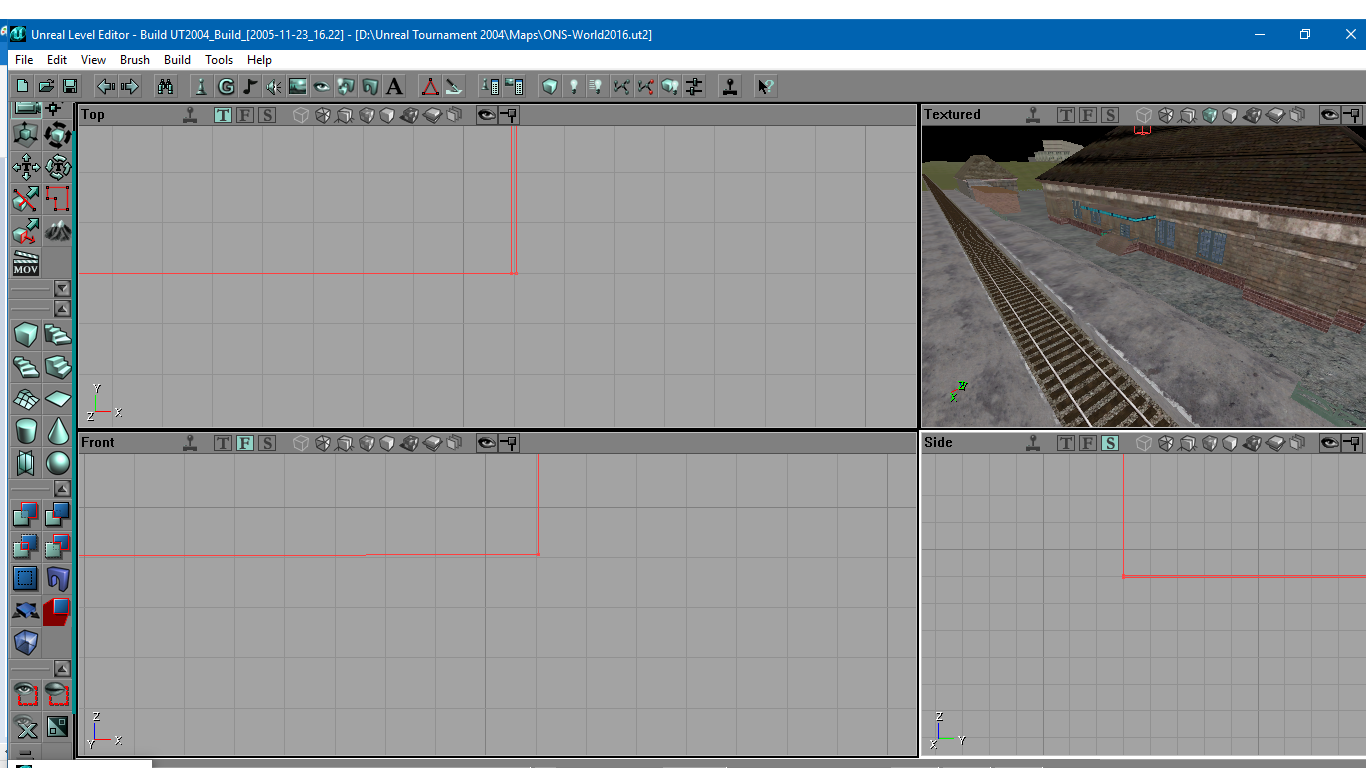The image size is (1366, 768).
Task: Open the music note browser
Action: click(x=250, y=87)
